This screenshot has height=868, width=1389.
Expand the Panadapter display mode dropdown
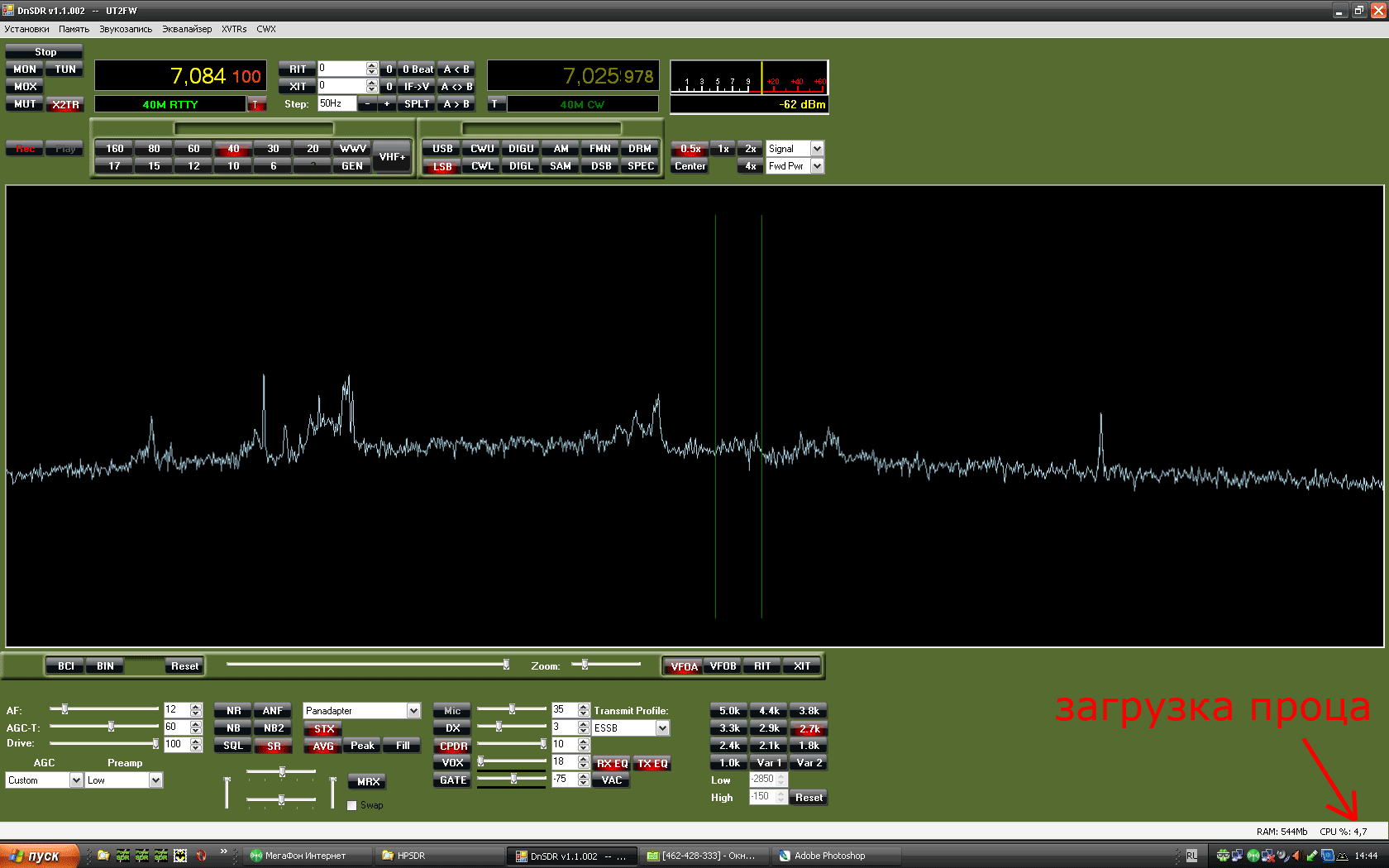coord(413,711)
